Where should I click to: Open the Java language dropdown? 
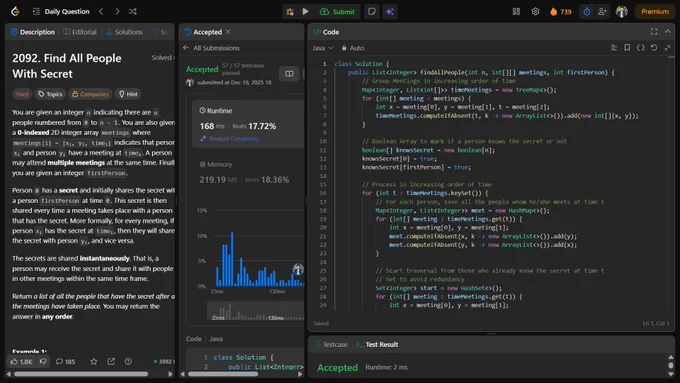point(323,48)
